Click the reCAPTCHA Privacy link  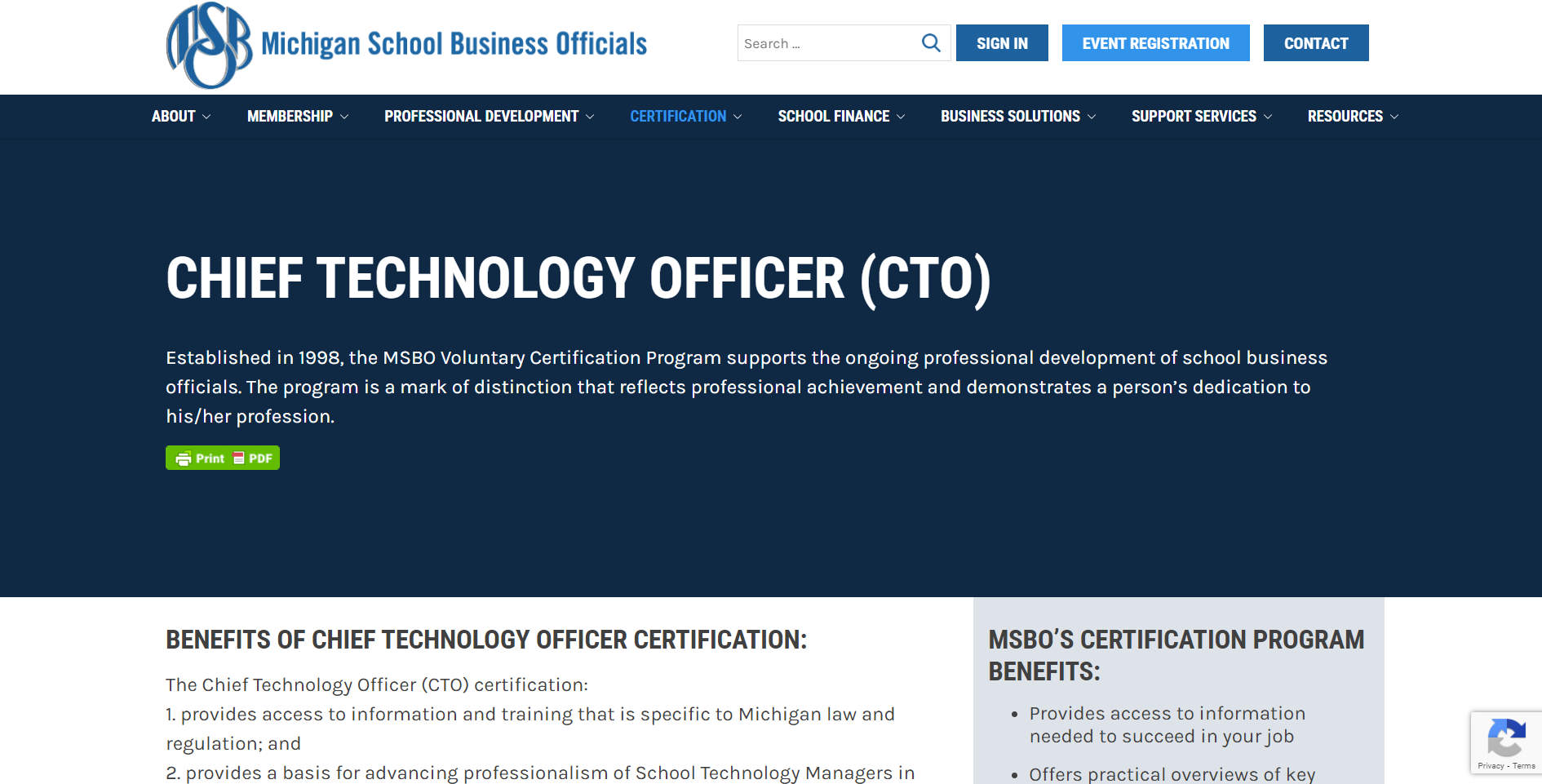pos(1491,766)
